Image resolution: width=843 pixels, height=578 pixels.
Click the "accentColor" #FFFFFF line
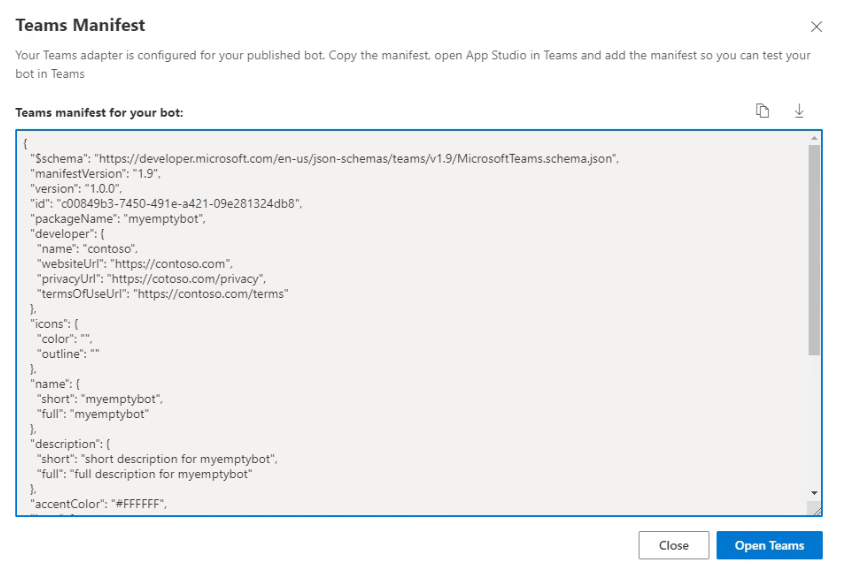pyautogui.click(x=98, y=504)
